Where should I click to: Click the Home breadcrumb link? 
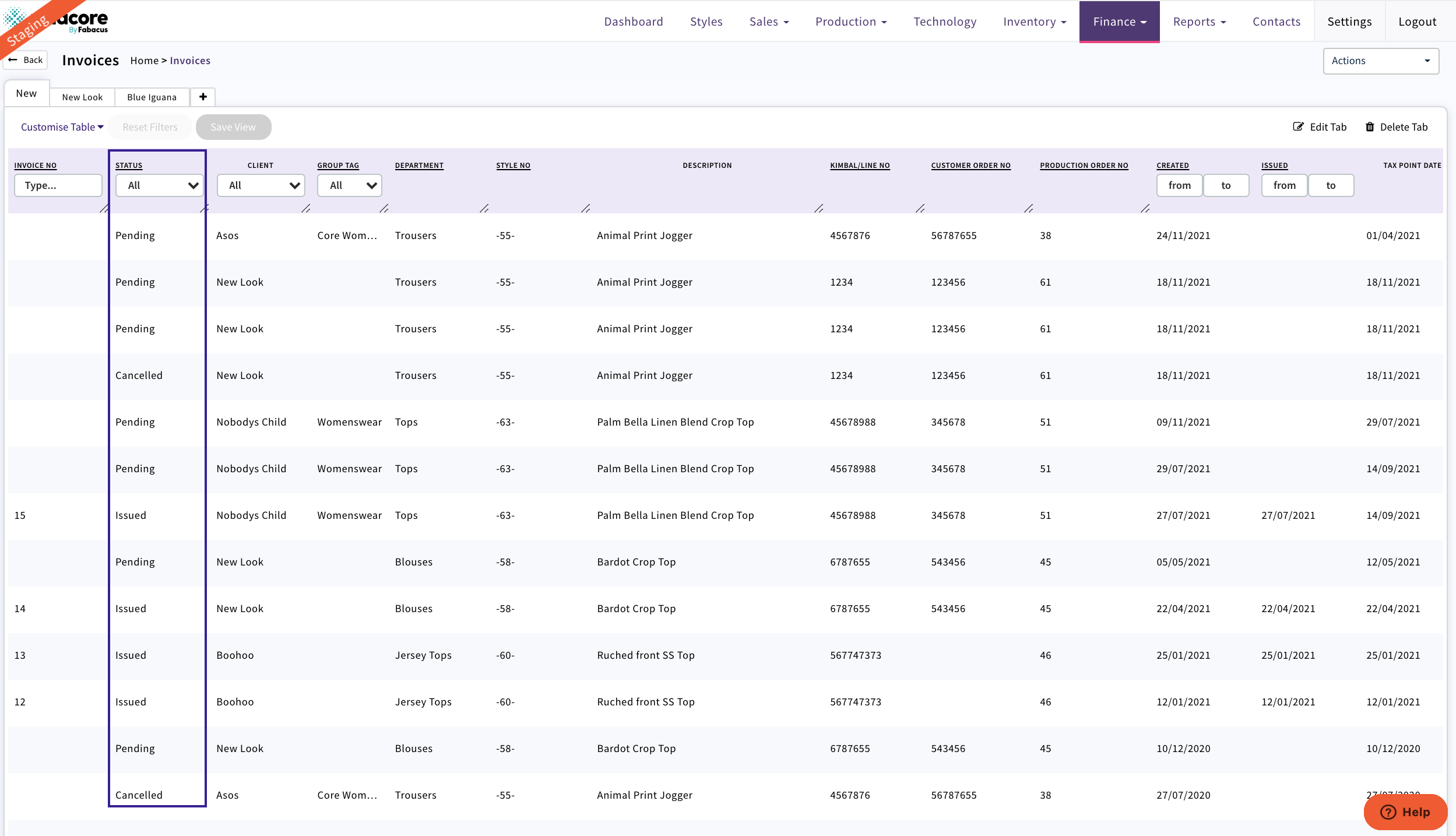click(145, 60)
